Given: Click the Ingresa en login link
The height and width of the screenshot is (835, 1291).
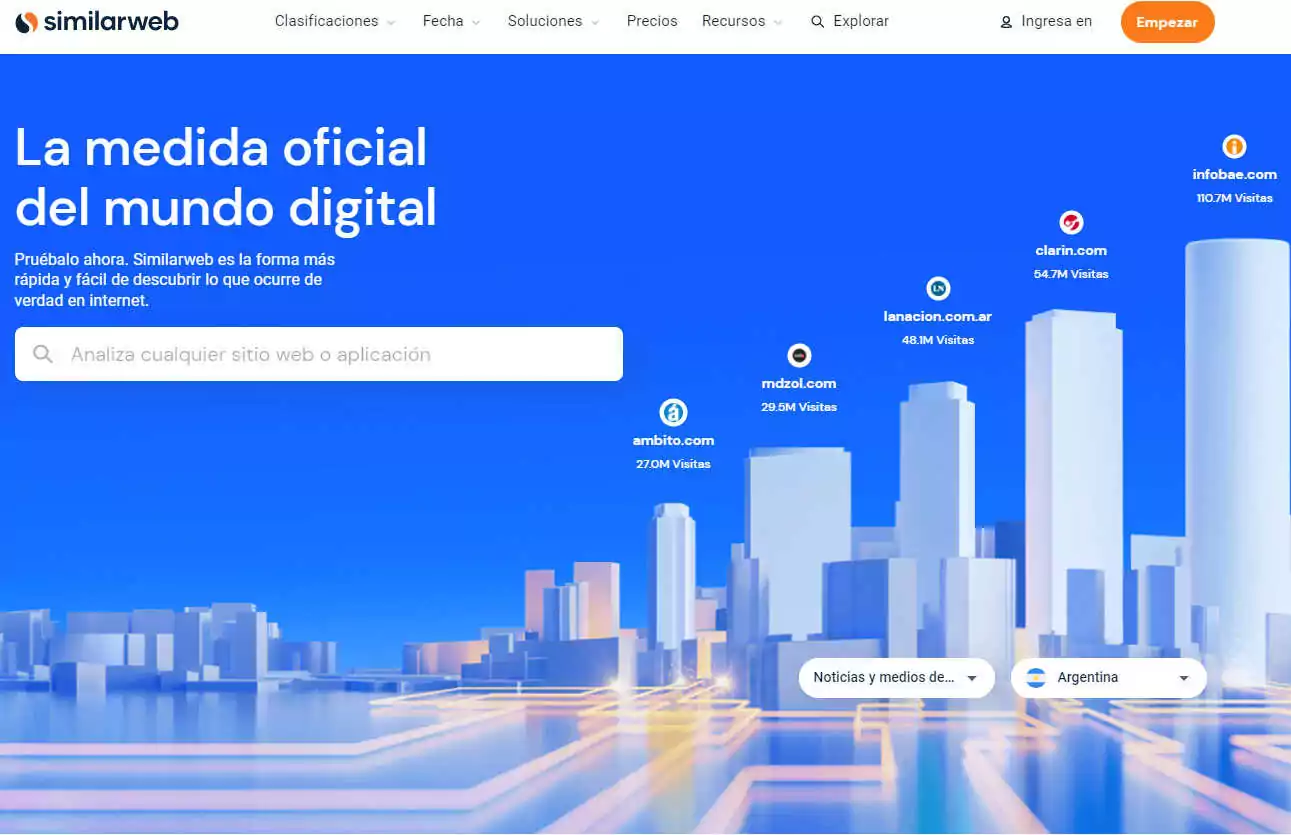Looking at the screenshot, I should click(1055, 21).
